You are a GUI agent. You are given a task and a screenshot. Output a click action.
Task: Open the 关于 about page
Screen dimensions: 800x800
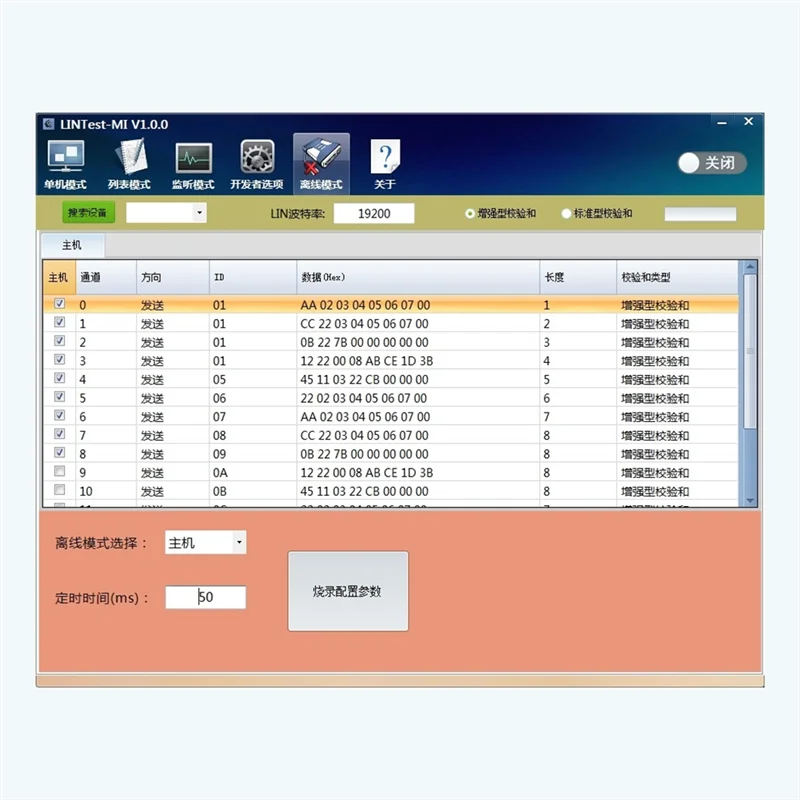pos(385,165)
